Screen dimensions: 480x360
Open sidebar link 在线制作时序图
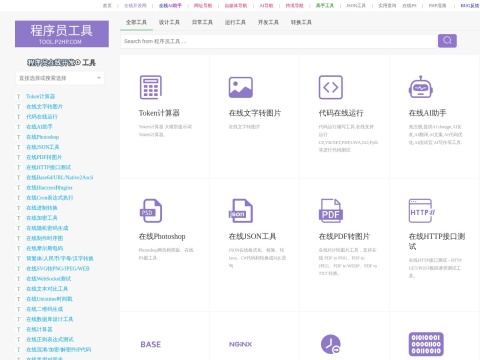(x=45, y=238)
